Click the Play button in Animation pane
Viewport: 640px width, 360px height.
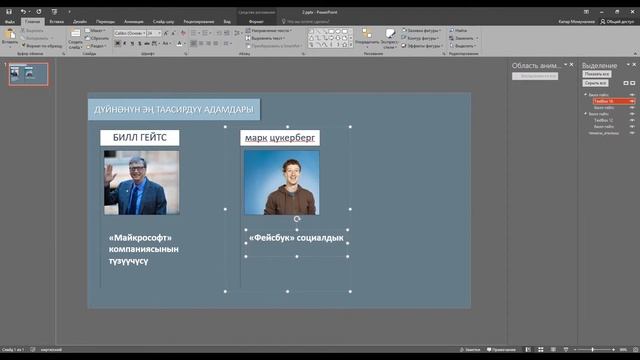[x=535, y=76]
